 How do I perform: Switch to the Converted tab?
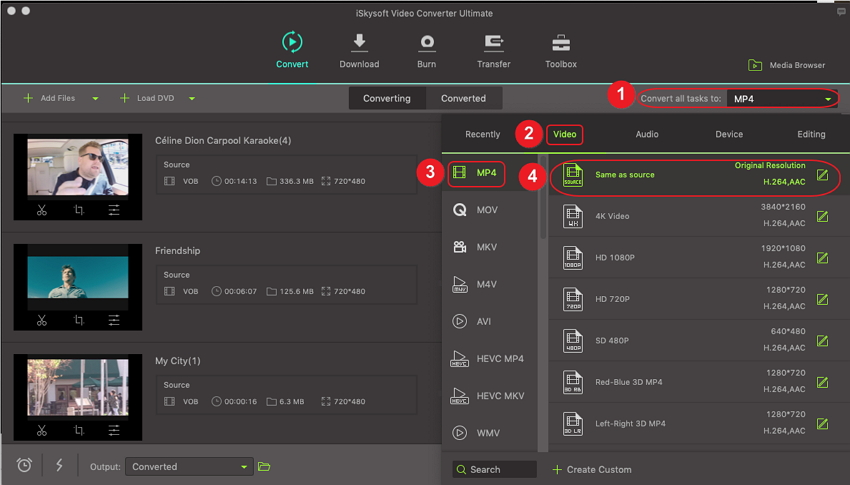[463, 98]
